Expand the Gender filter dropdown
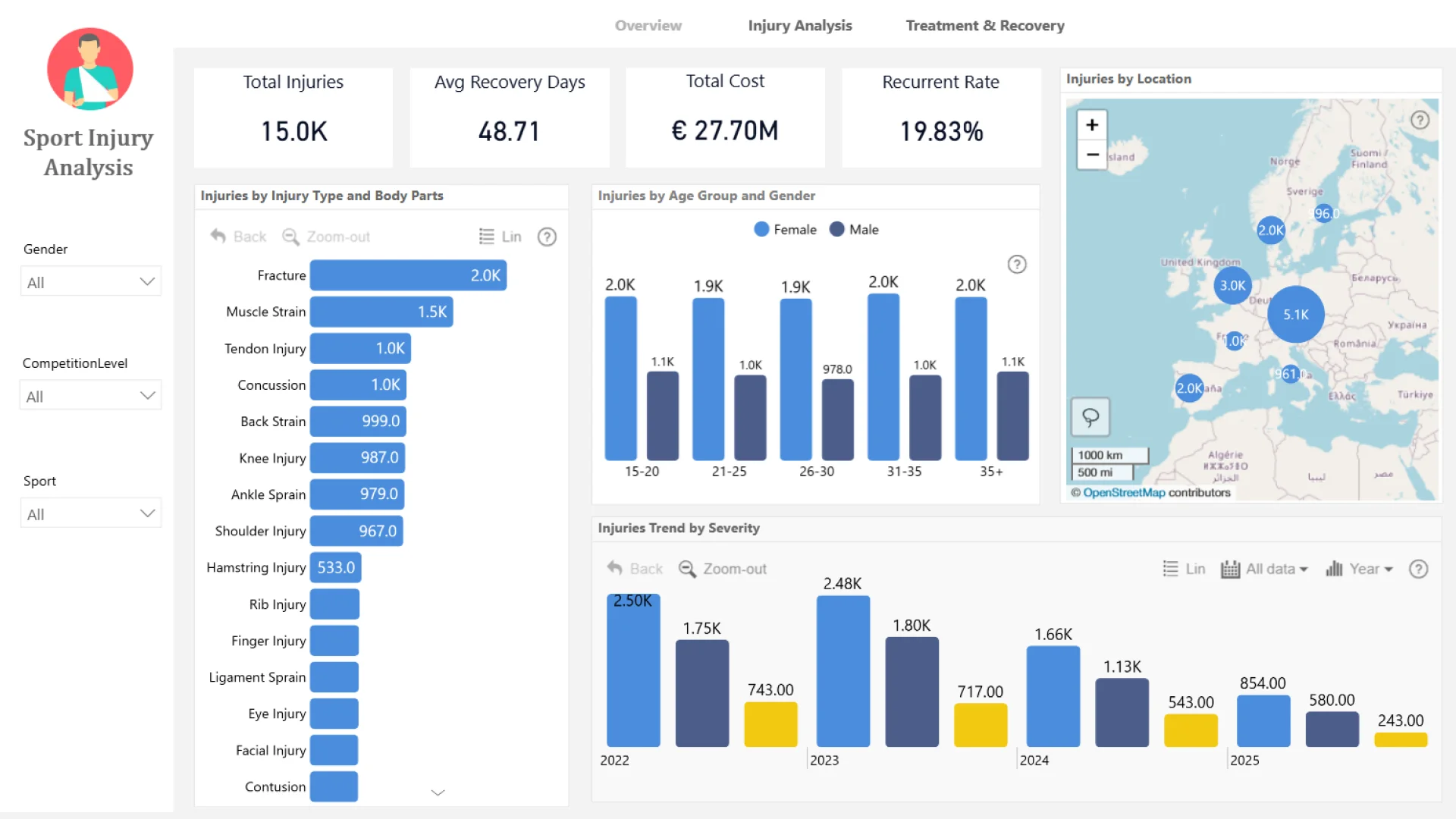Viewport: 1456px width, 819px height. (91, 282)
